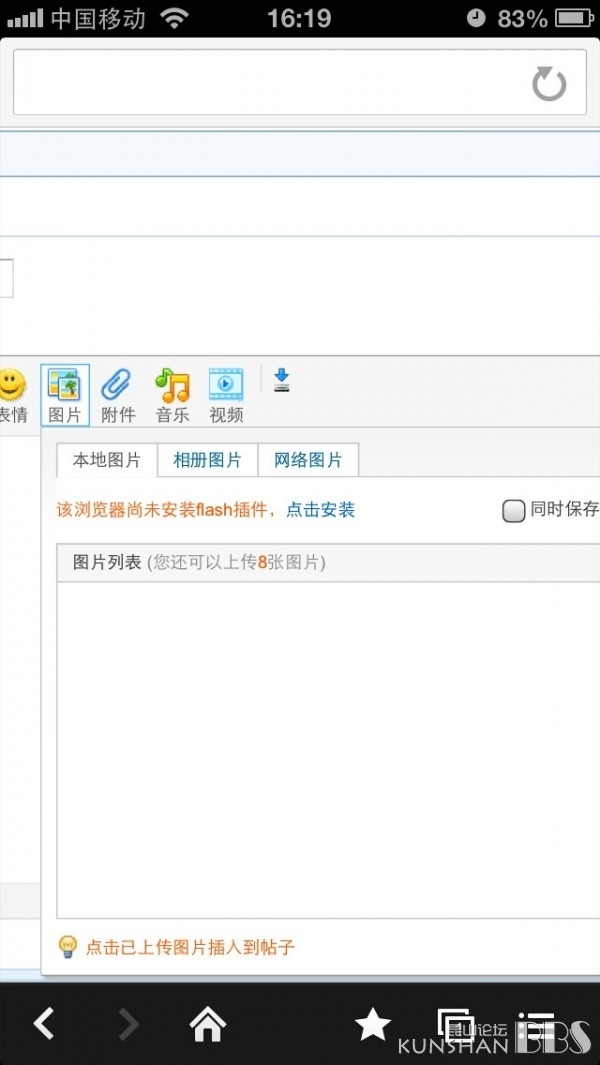Click the empty 图片列表 upload area
The image size is (600, 1065).
pos(328,750)
